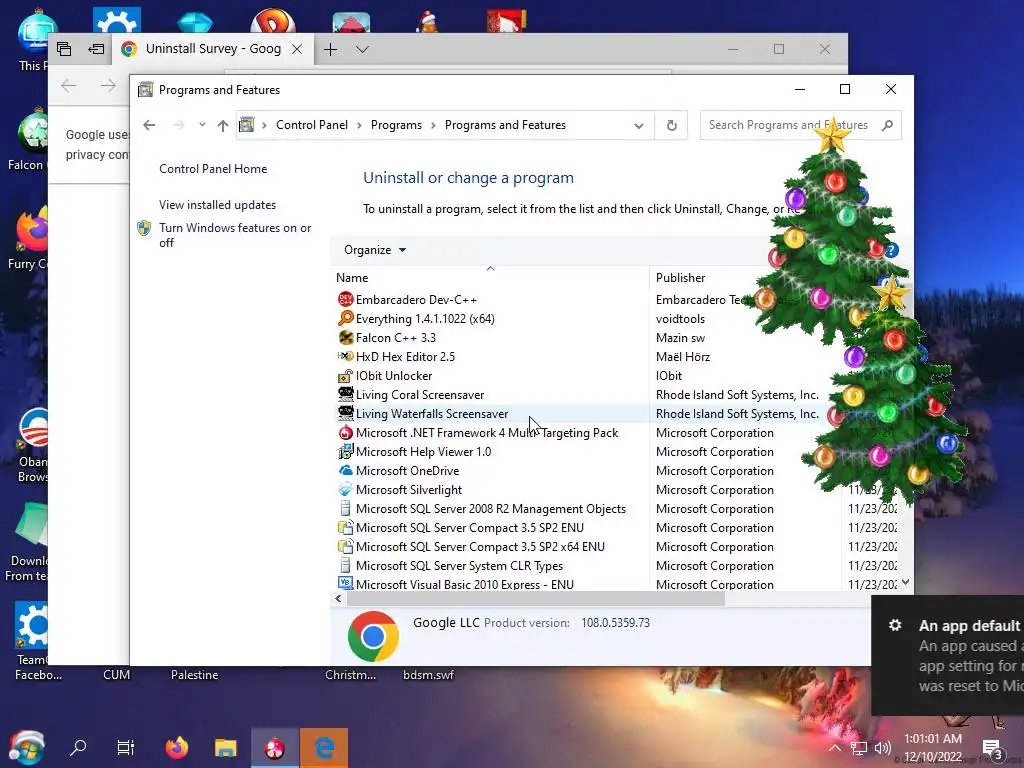
Task: Click the scroll-down arrow of the program list
Action: [905, 582]
